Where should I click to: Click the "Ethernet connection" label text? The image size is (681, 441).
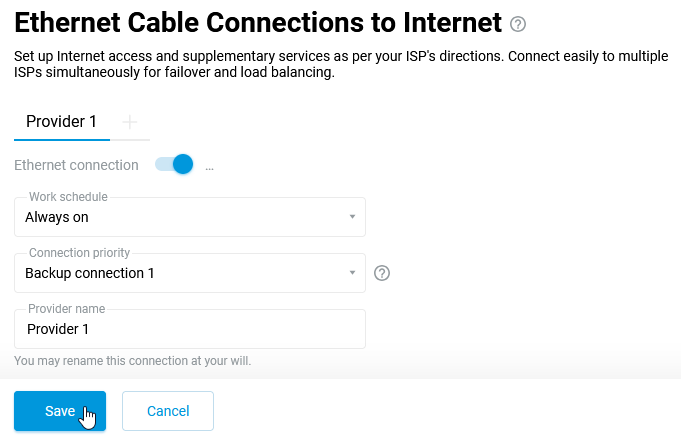[76, 165]
